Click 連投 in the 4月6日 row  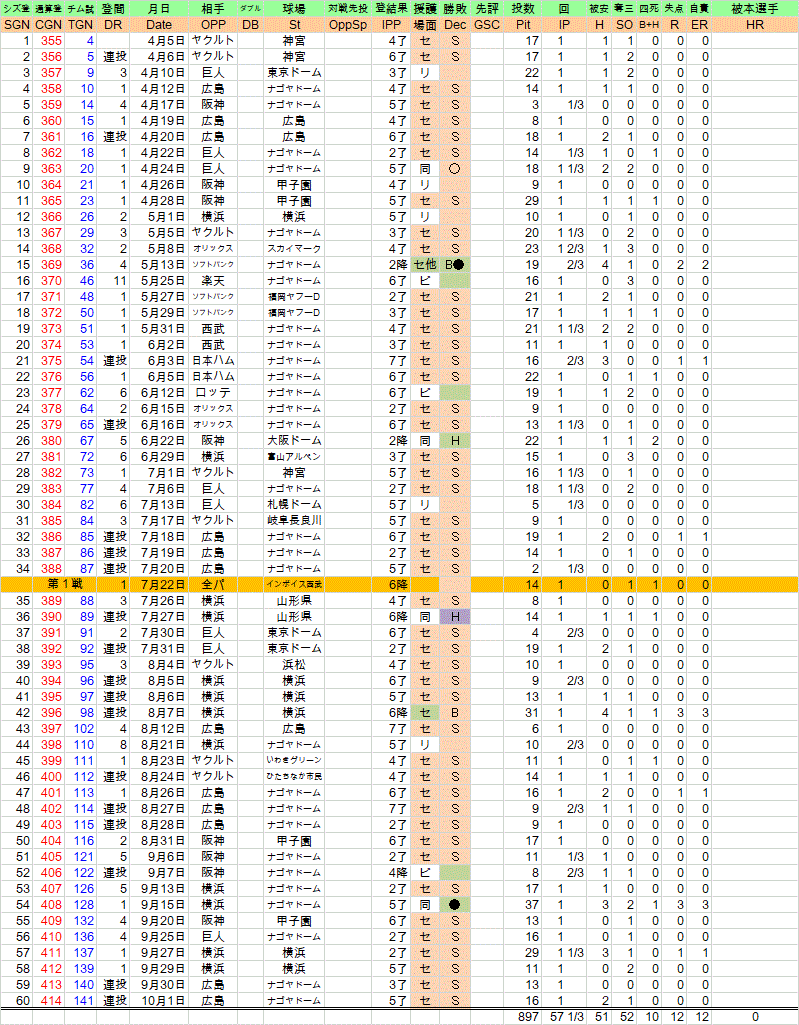pyautogui.click(x=114, y=57)
